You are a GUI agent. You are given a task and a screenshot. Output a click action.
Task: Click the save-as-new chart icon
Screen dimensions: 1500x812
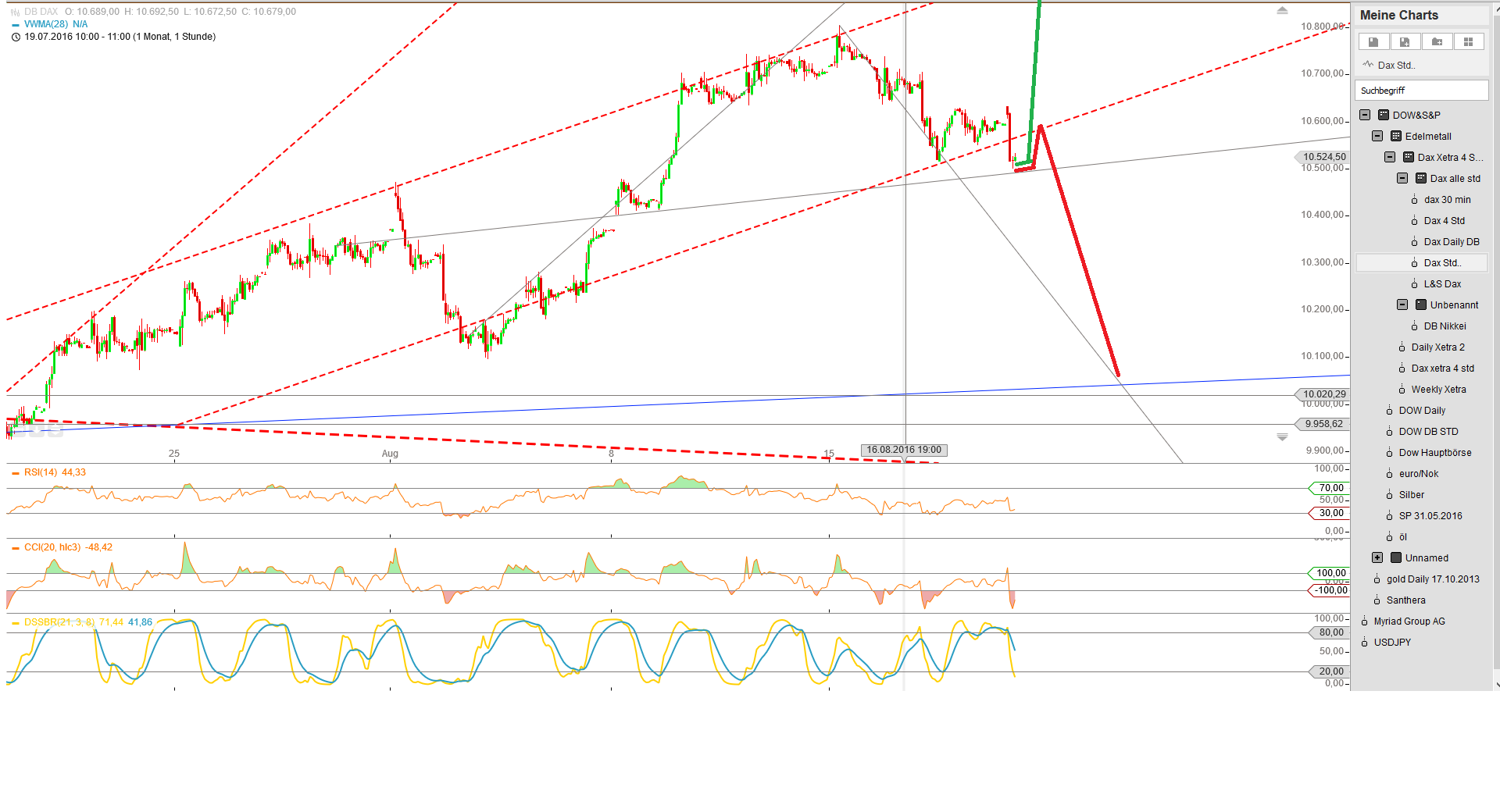click(x=1405, y=42)
